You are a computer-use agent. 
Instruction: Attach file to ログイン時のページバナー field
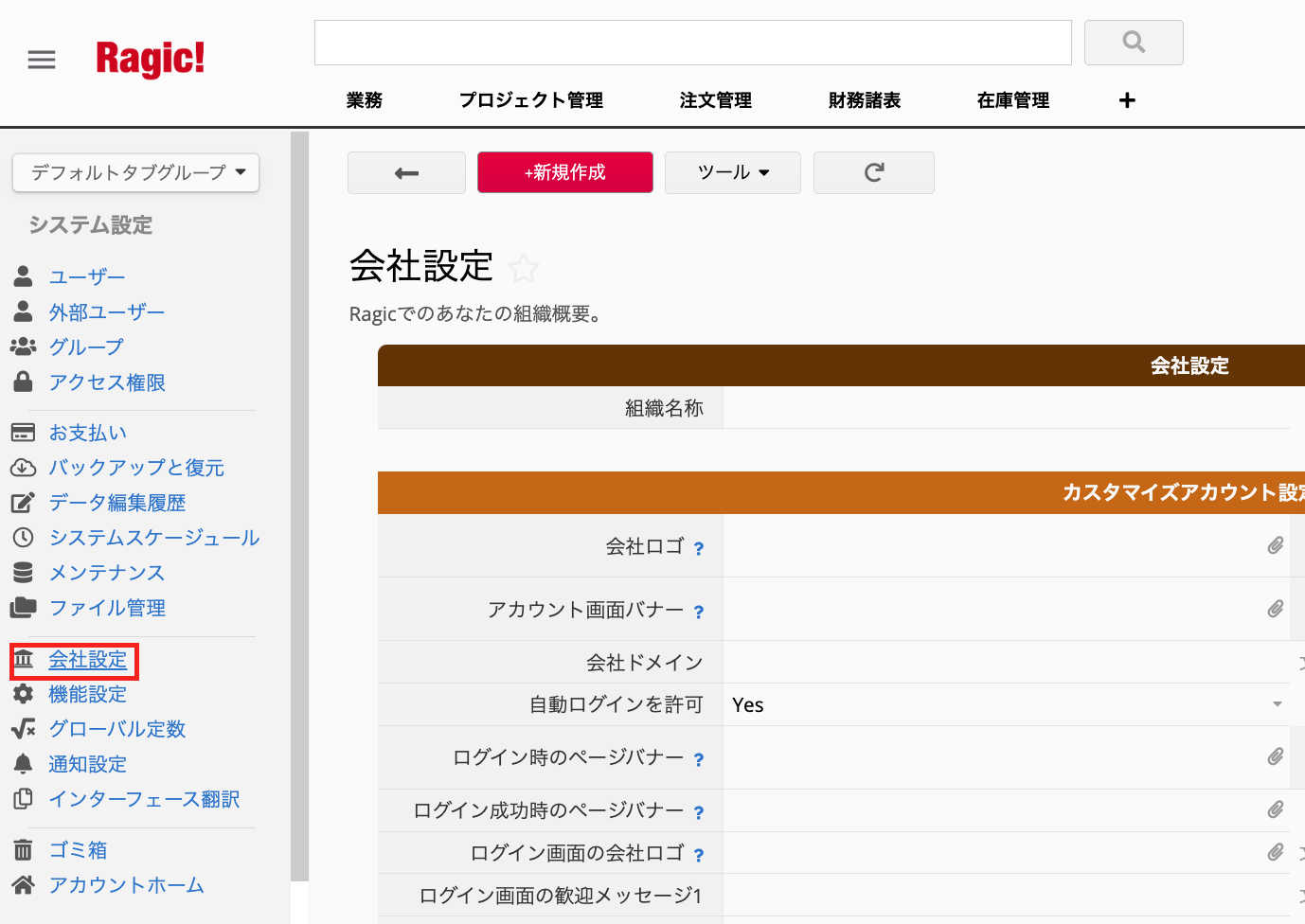(x=1276, y=756)
